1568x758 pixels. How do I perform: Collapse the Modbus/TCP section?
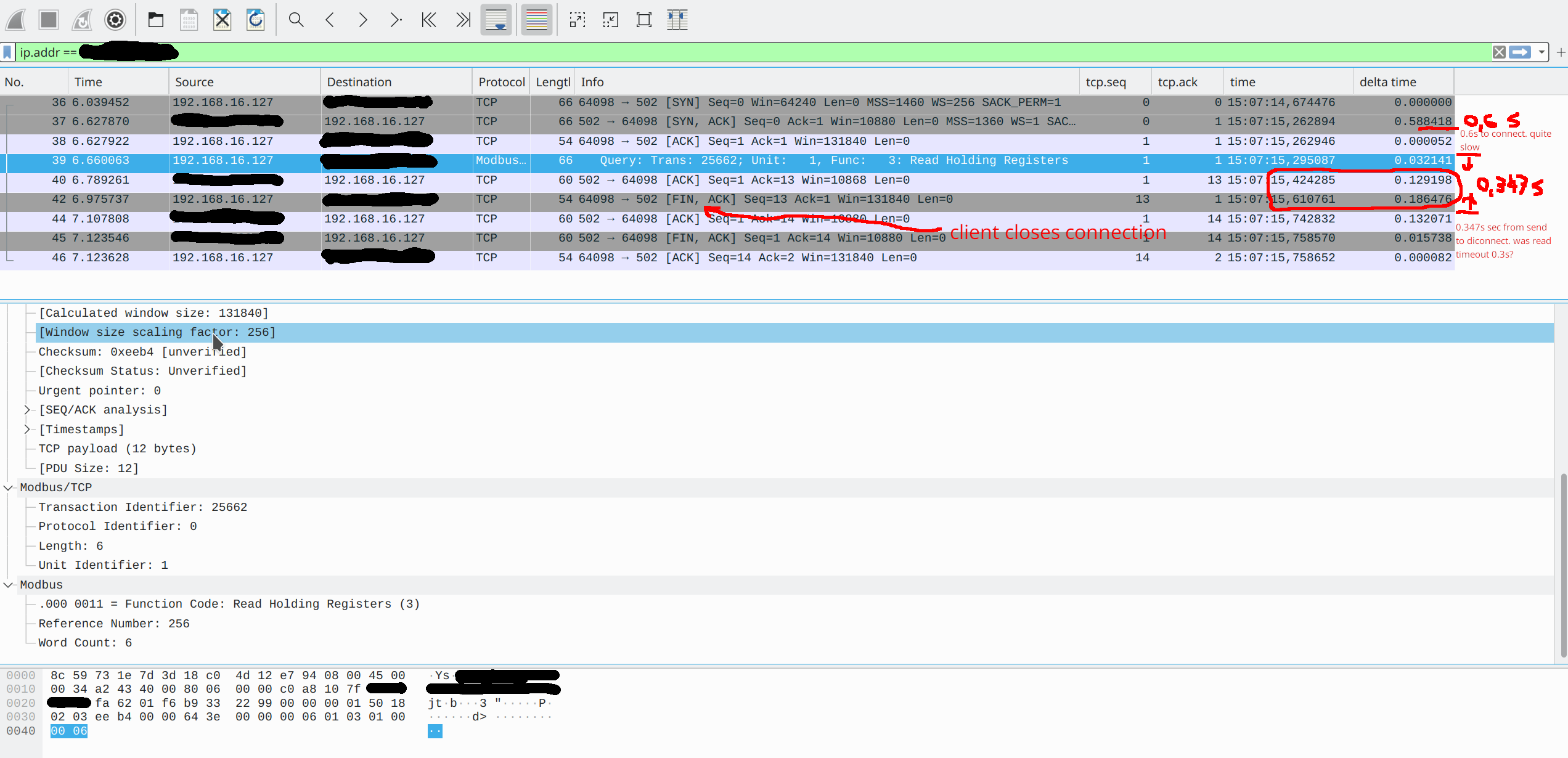click(x=8, y=487)
